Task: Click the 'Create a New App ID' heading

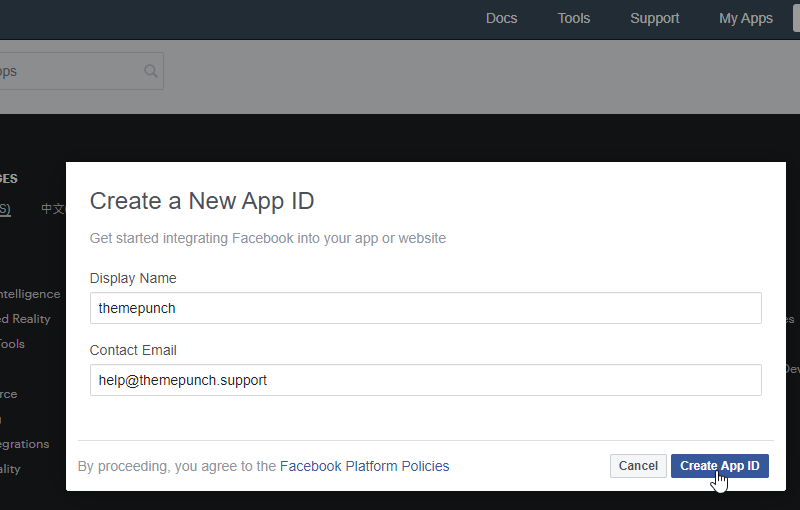Action: (202, 201)
